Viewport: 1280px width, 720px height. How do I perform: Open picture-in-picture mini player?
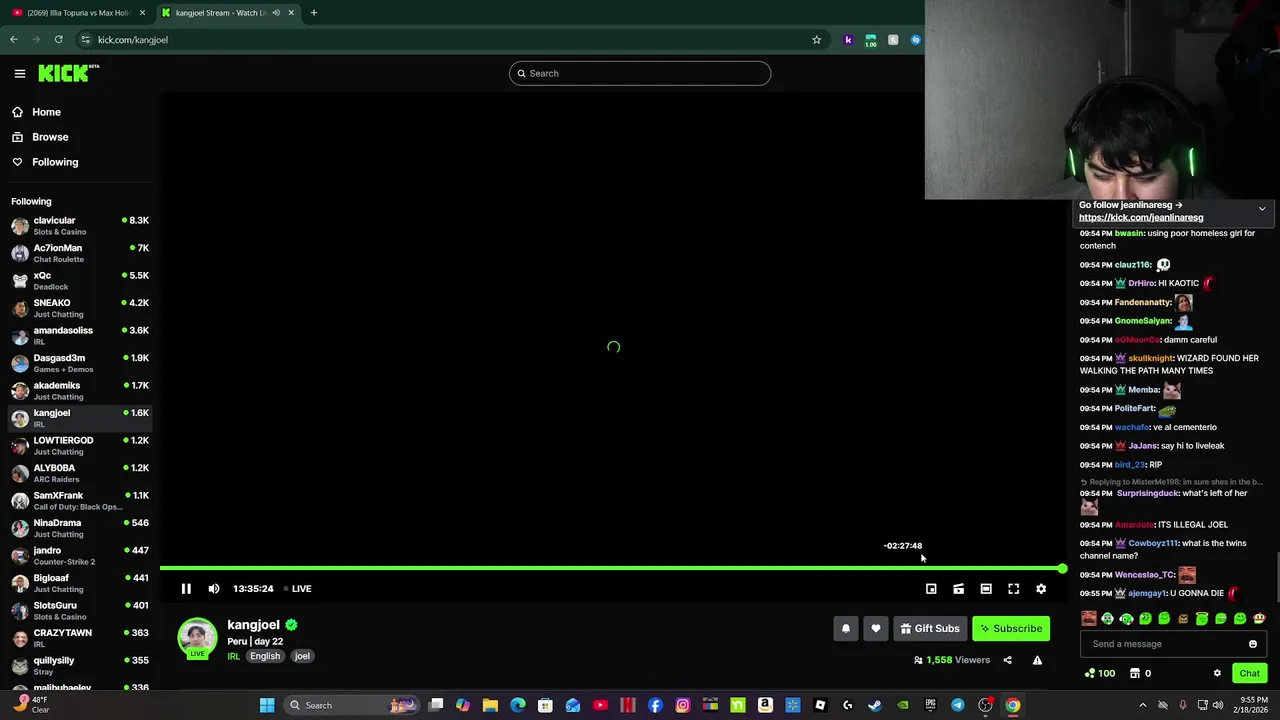pyautogui.click(x=931, y=589)
